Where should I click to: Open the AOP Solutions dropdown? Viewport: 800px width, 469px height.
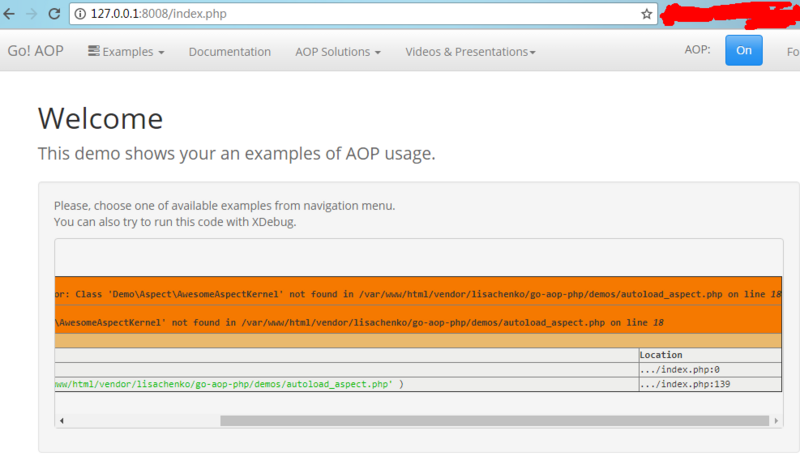coord(337,51)
